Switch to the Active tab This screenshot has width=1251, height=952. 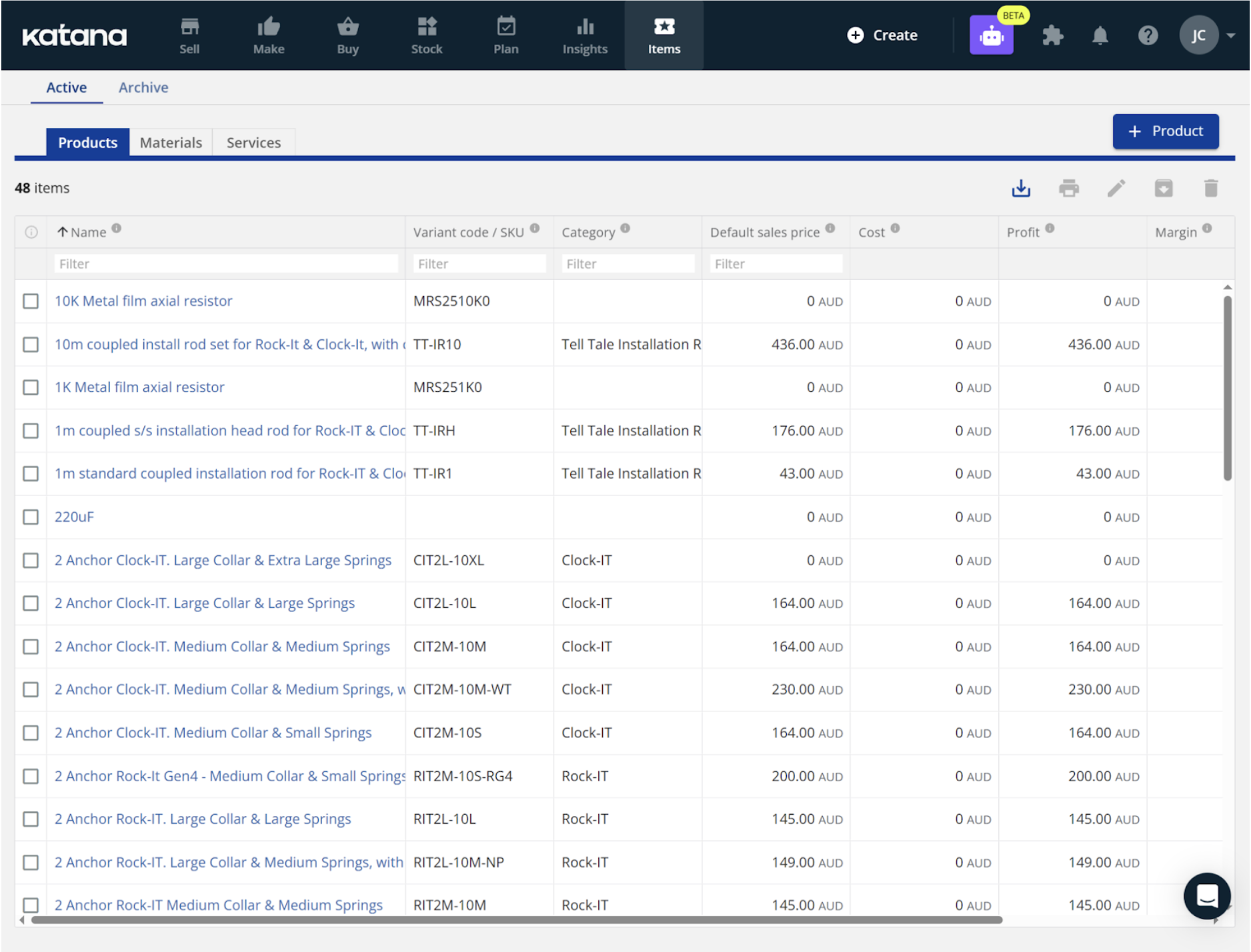(x=67, y=87)
